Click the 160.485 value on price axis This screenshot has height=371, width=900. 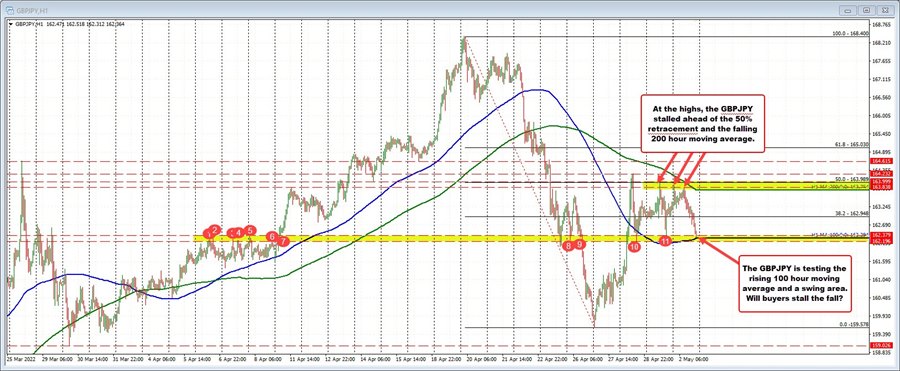click(883, 297)
